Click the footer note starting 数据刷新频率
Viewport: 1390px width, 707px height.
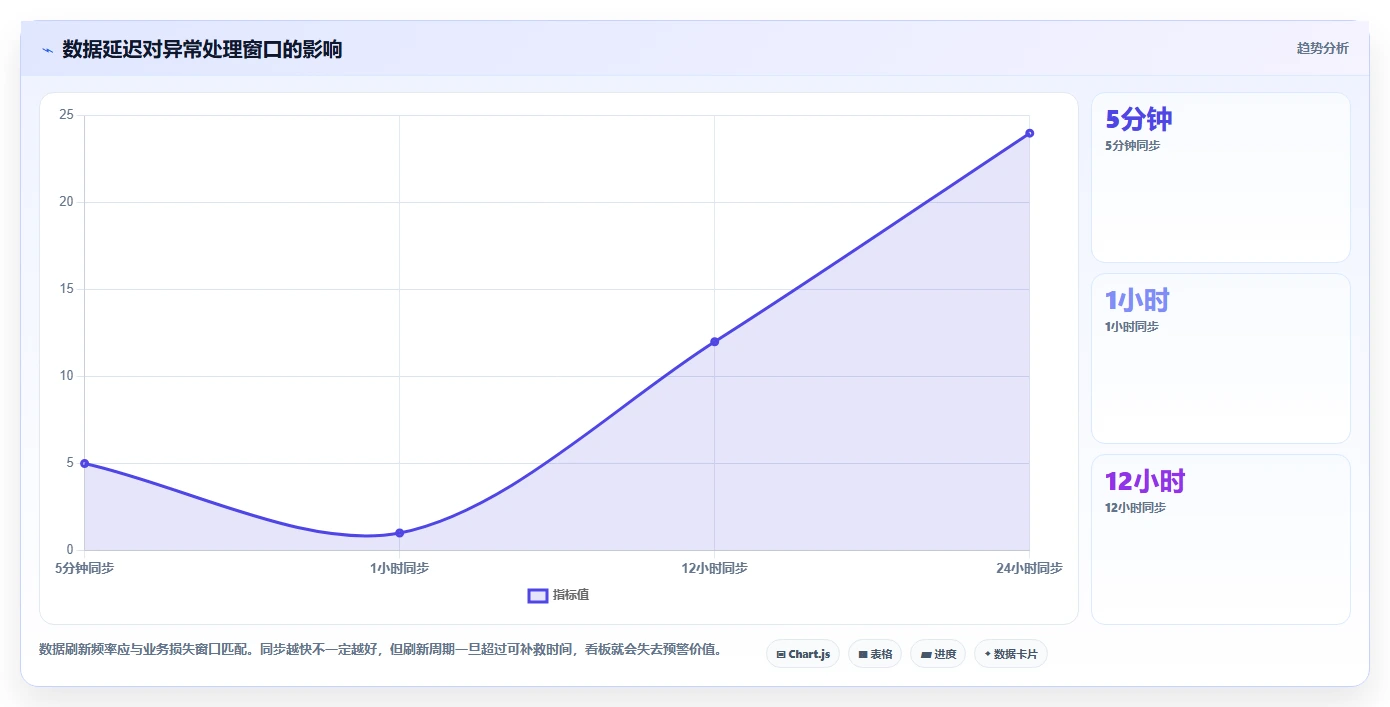pos(380,650)
